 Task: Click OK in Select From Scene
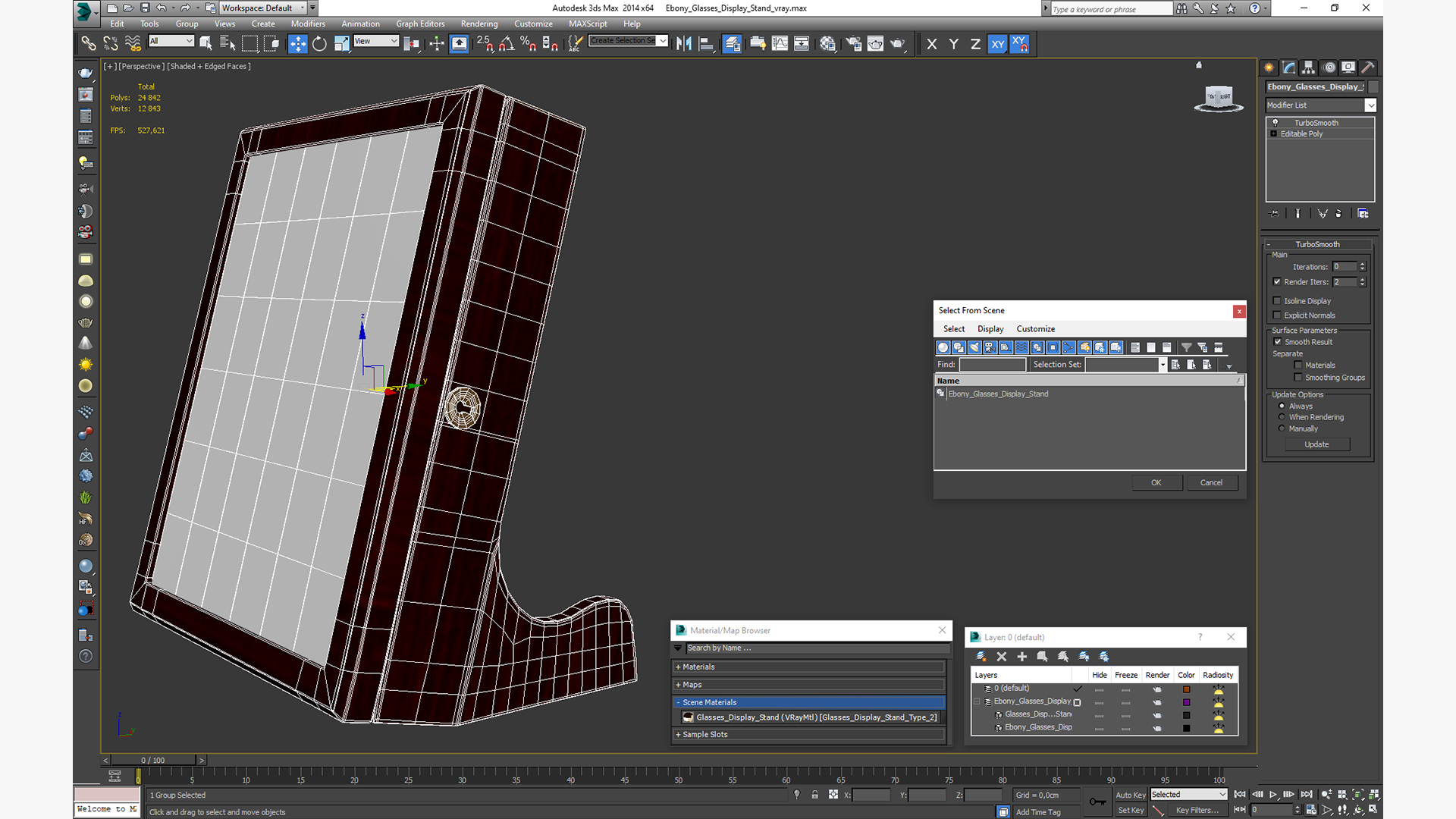coord(1156,483)
